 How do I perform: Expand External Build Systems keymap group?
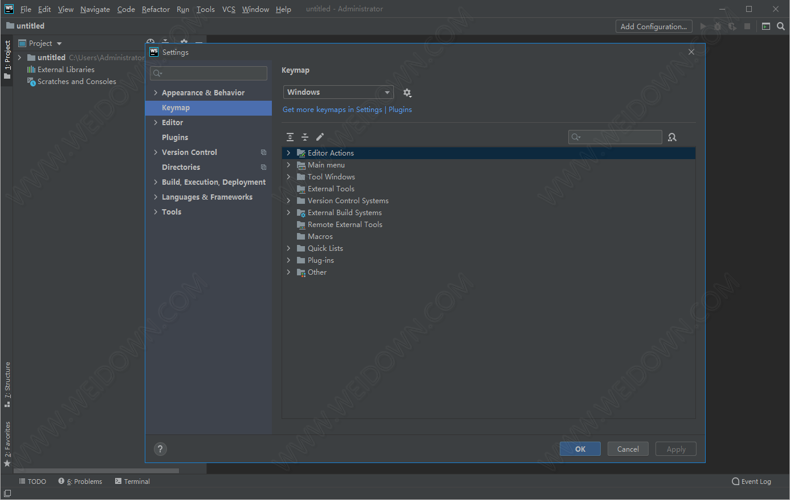click(x=288, y=213)
